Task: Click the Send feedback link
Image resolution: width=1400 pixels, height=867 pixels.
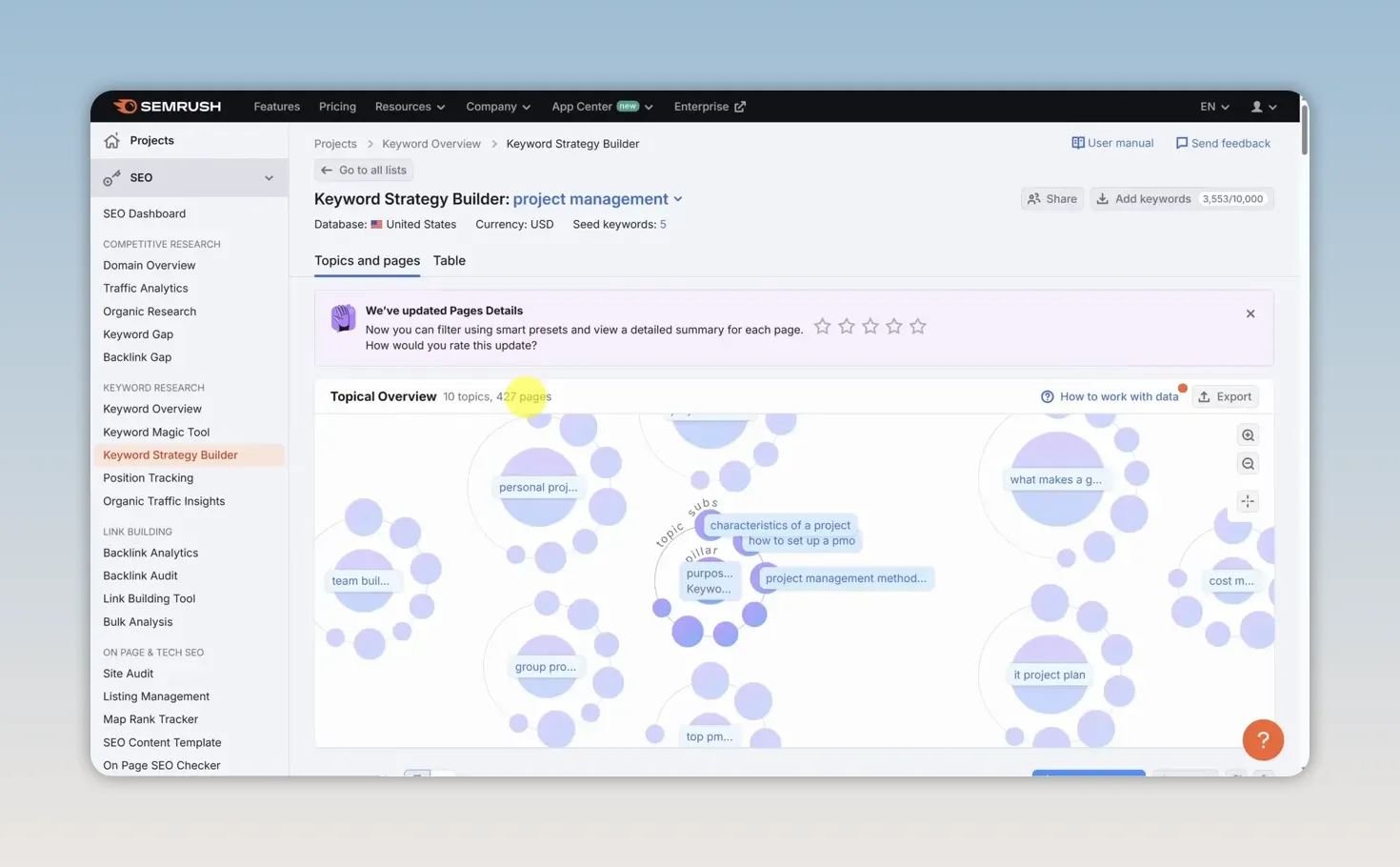Action: tap(1223, 143)
